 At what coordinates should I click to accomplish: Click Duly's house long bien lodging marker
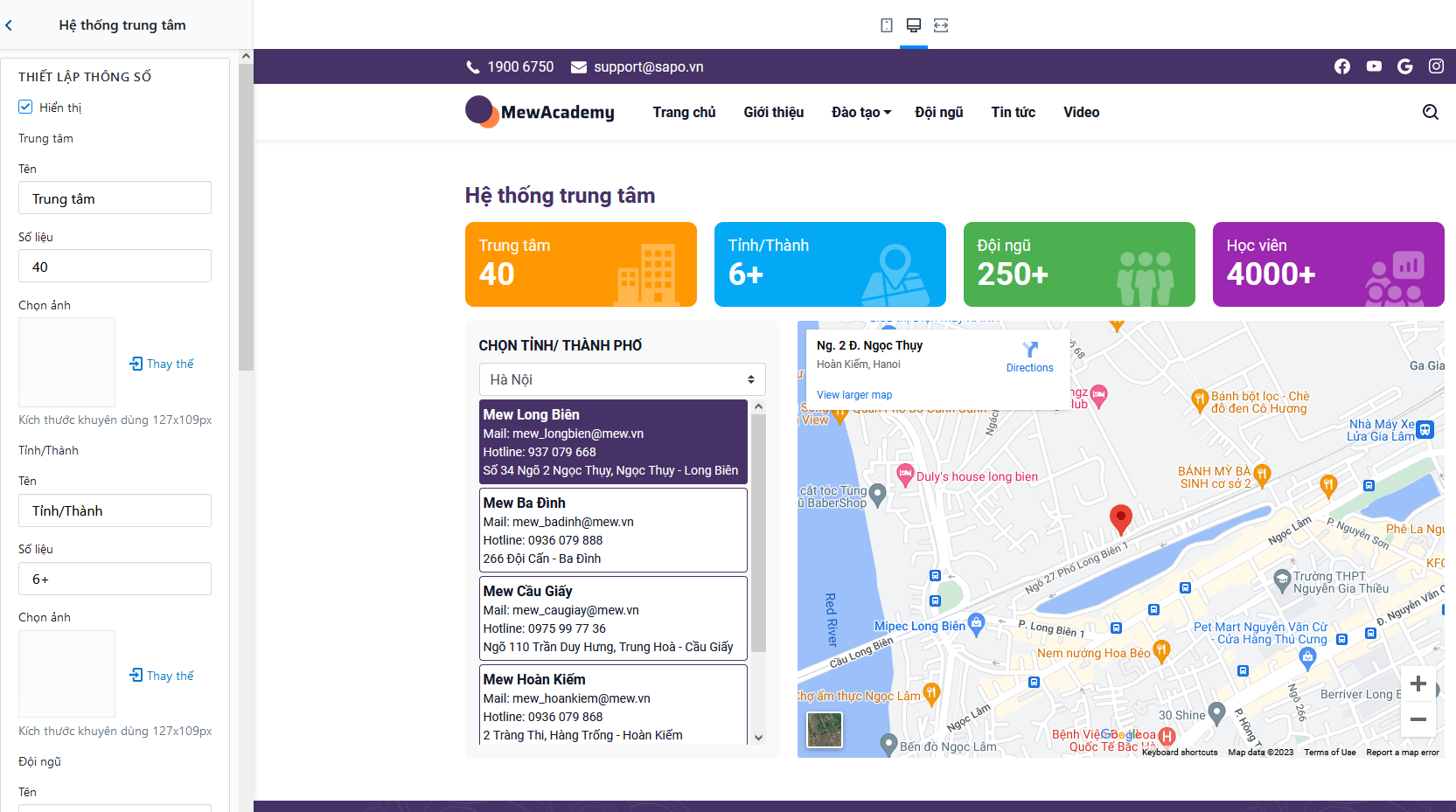[905, 475]
